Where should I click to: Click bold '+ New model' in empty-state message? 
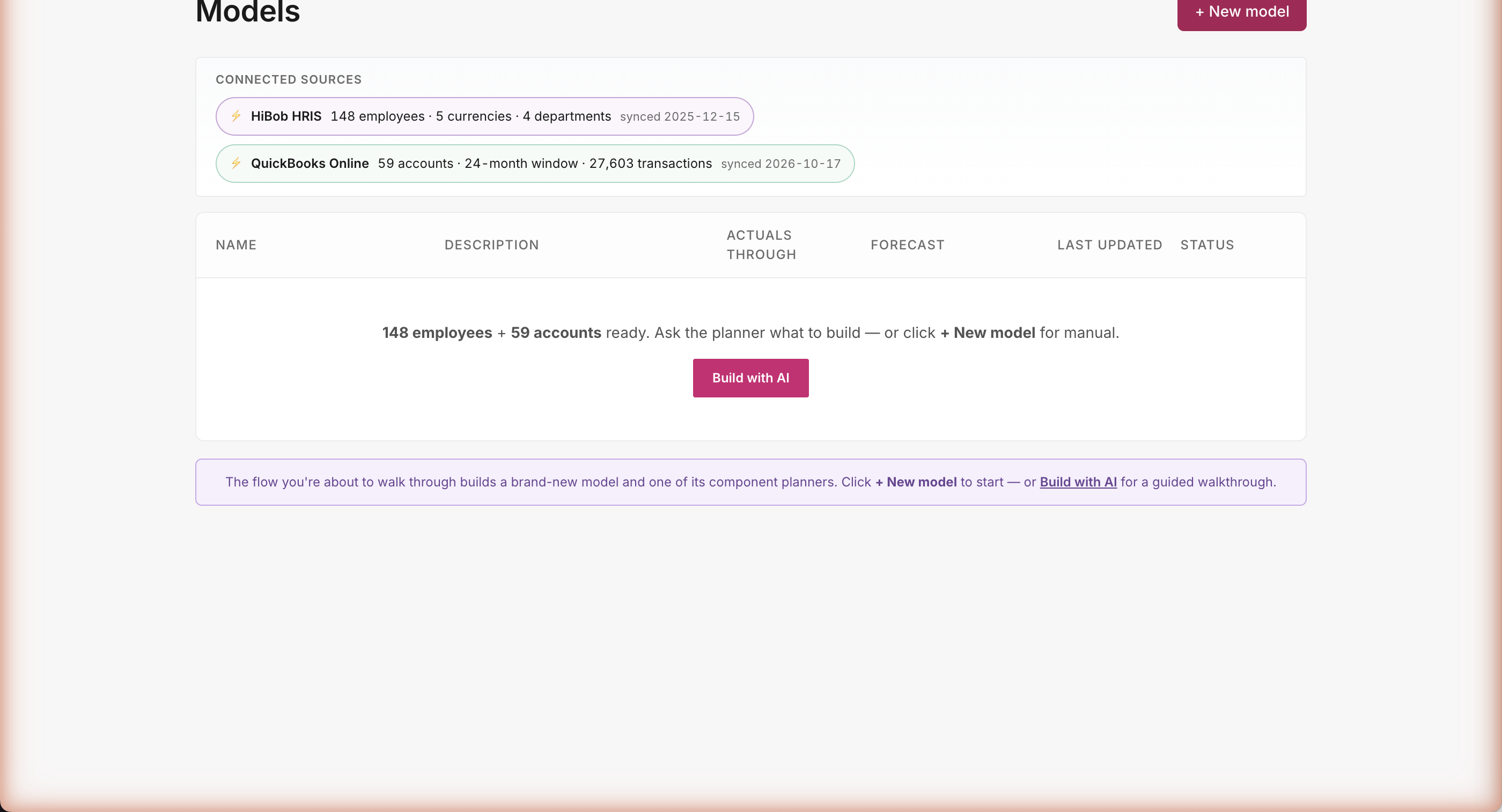click(988, 333)
